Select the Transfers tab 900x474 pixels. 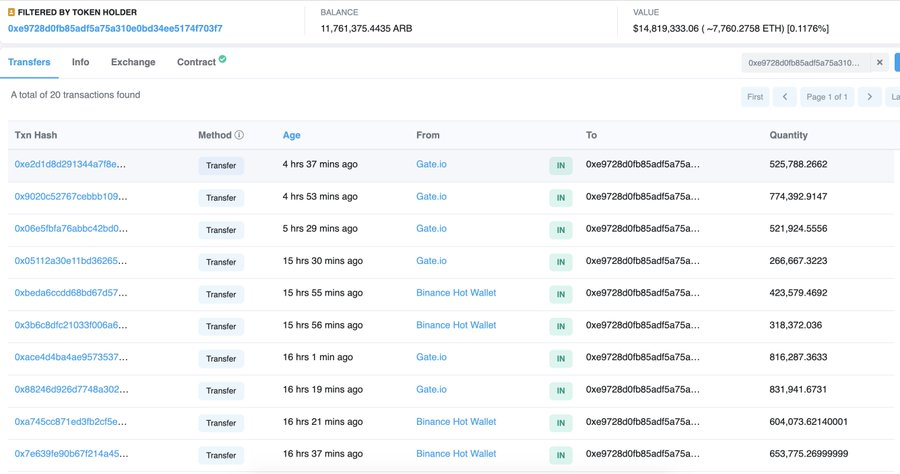coord(29,62)
